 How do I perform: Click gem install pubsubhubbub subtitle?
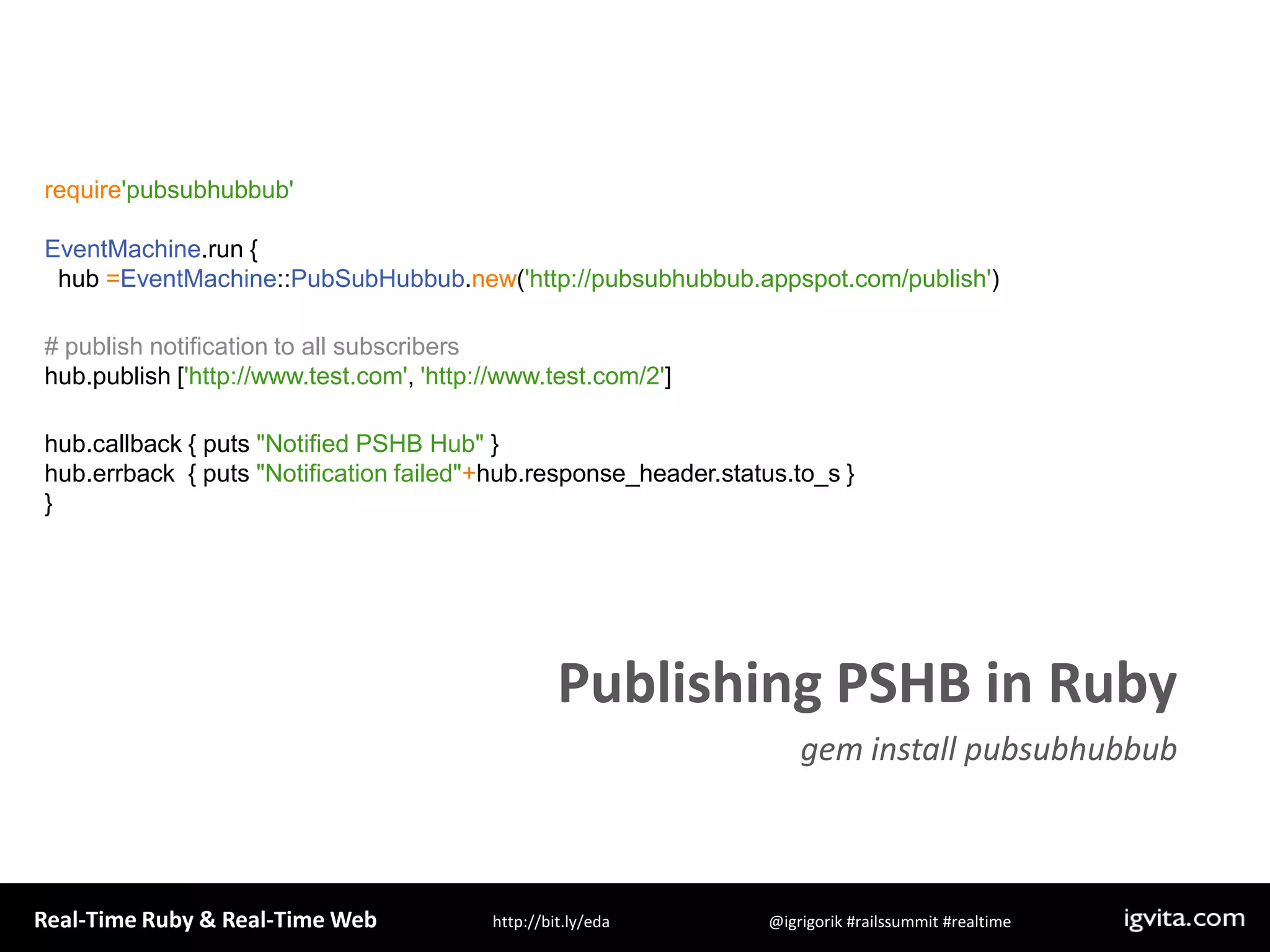click(988, 751)
